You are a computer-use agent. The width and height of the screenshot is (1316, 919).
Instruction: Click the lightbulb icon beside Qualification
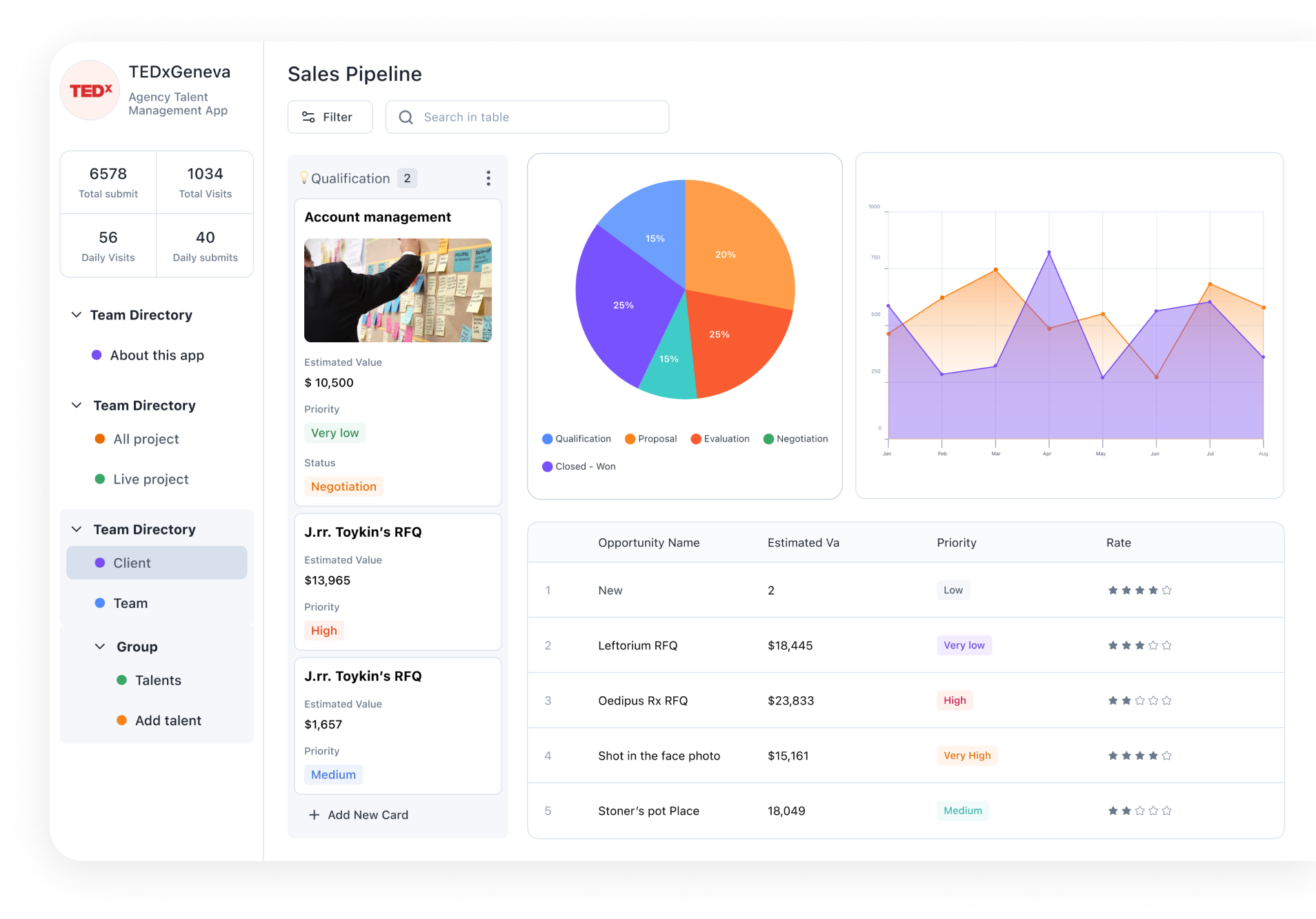coord(303,177)
